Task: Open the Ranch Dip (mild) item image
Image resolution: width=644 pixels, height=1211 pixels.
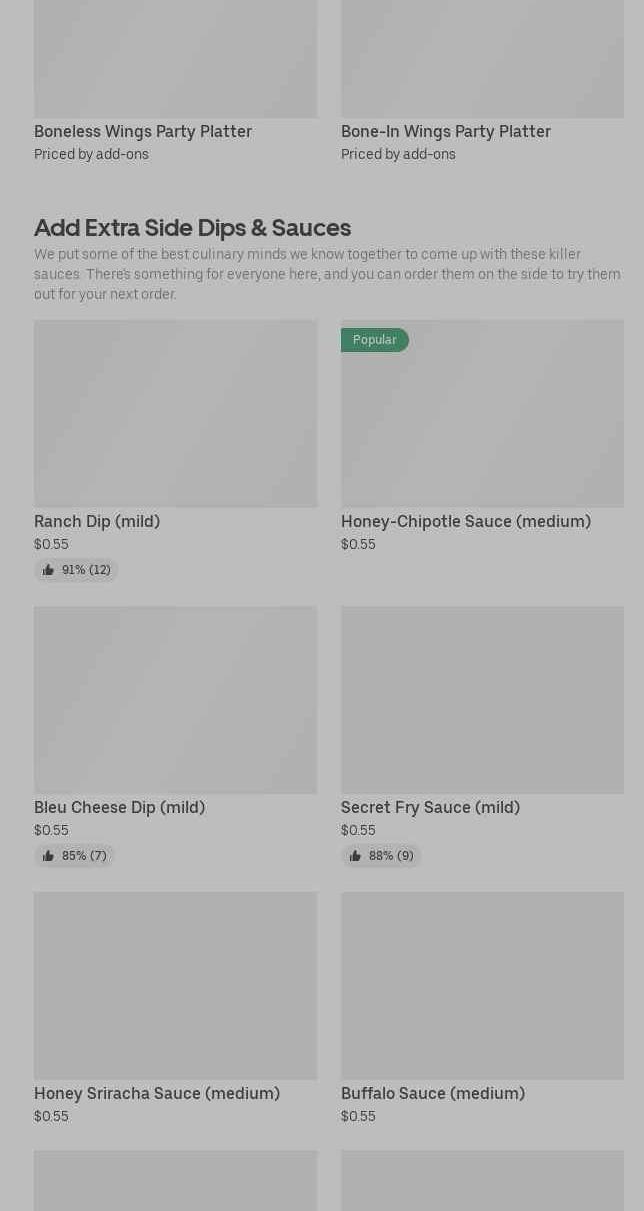Action: click(x=175, y=413)
